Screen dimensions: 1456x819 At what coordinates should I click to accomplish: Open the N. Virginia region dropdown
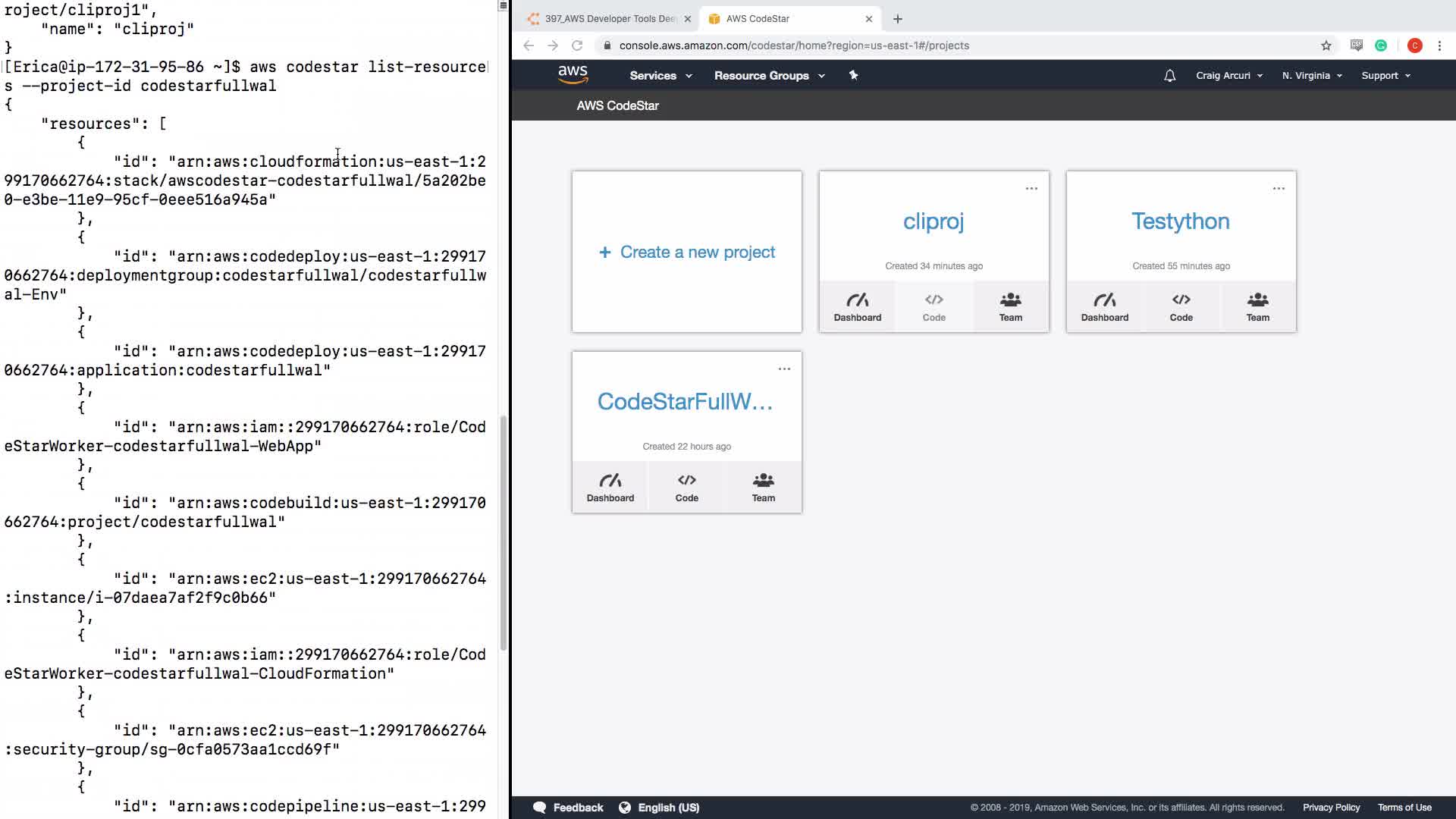tap(1312, 76)
